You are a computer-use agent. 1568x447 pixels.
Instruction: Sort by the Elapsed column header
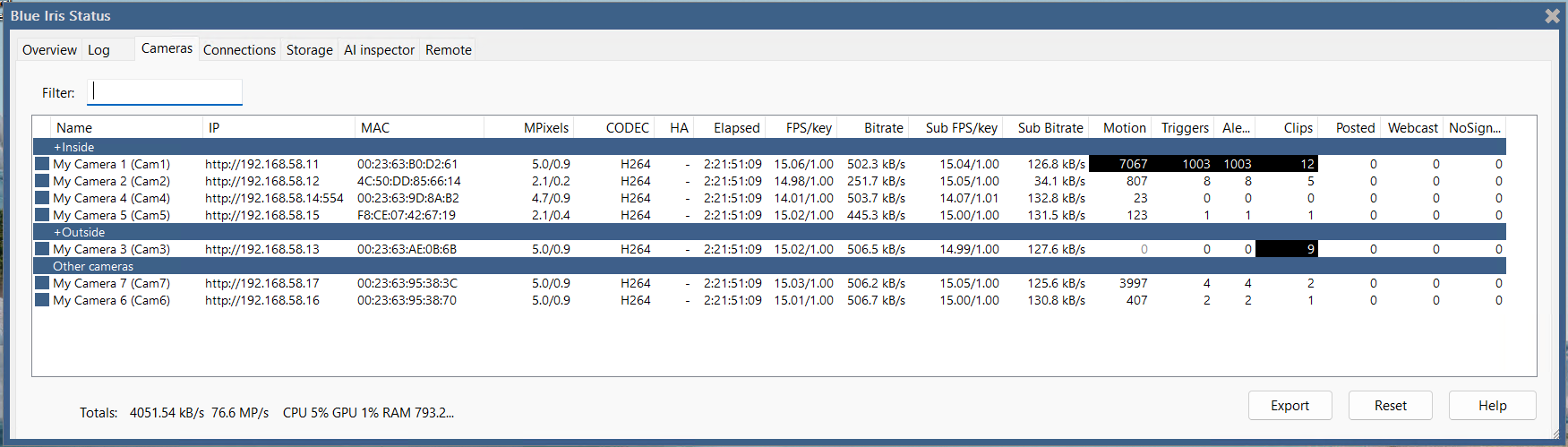pyautogui.click(x=729, y=128)
